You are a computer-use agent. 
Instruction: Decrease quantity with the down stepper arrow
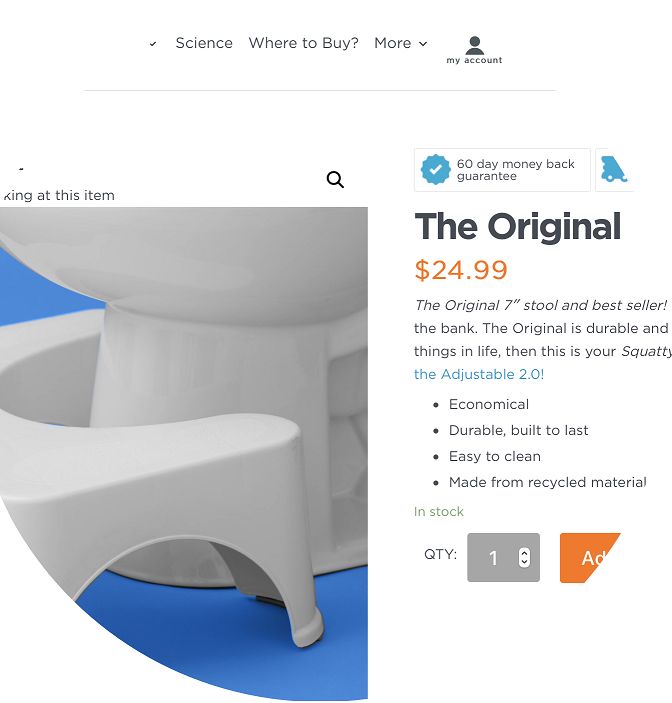tap(524, 562)
